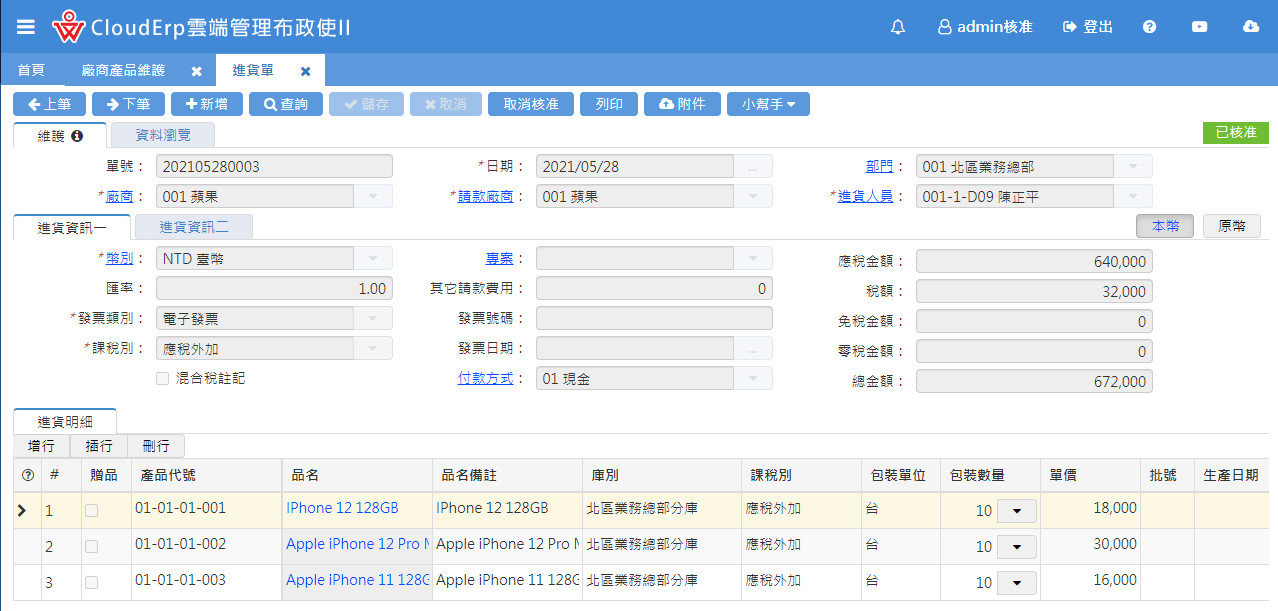Expand 包裝數量 dropdown in row 3
The image size is (1278, 611).
[x=1017, y=583]
